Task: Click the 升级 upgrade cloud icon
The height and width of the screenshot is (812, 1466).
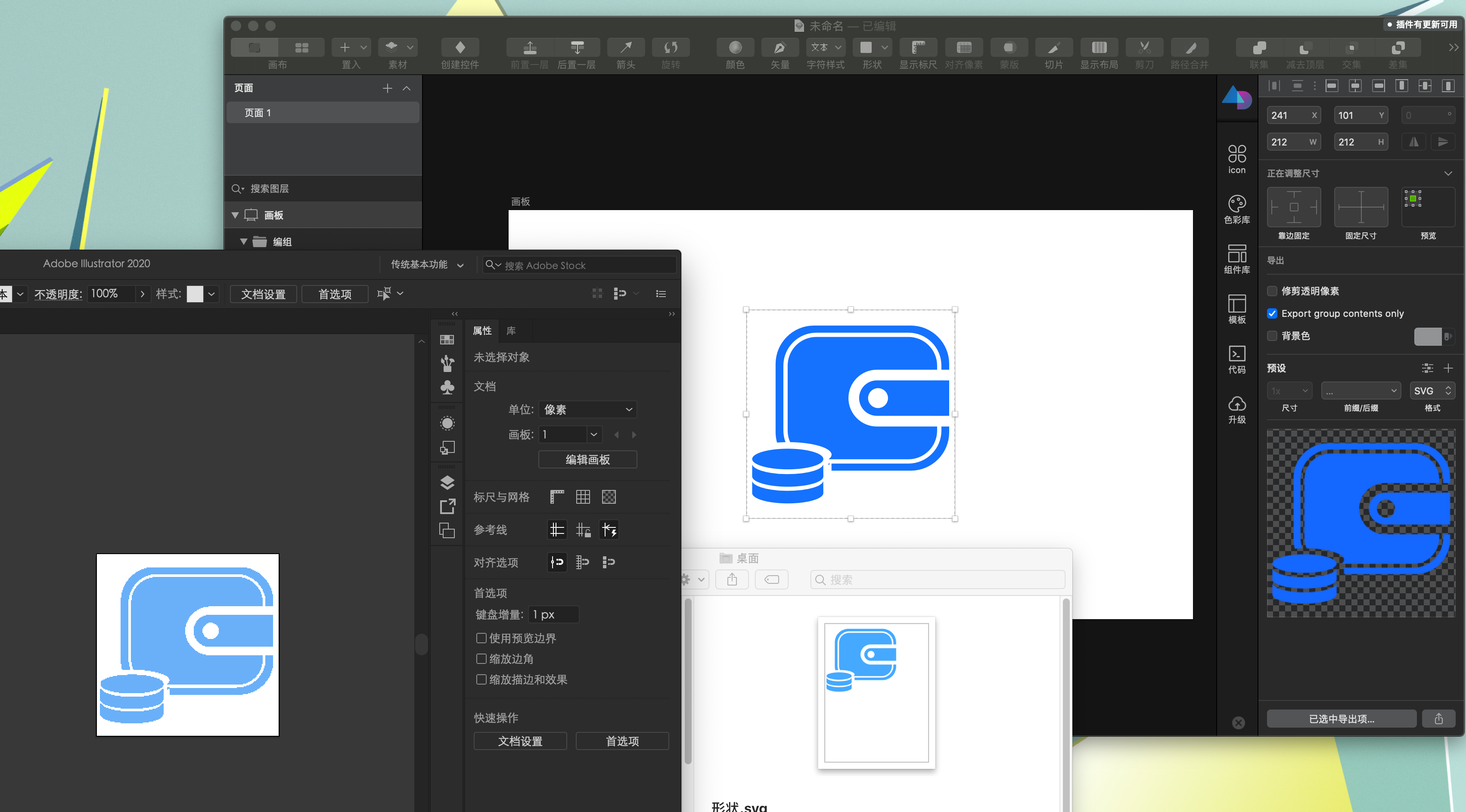Action: coord(1236,410)
